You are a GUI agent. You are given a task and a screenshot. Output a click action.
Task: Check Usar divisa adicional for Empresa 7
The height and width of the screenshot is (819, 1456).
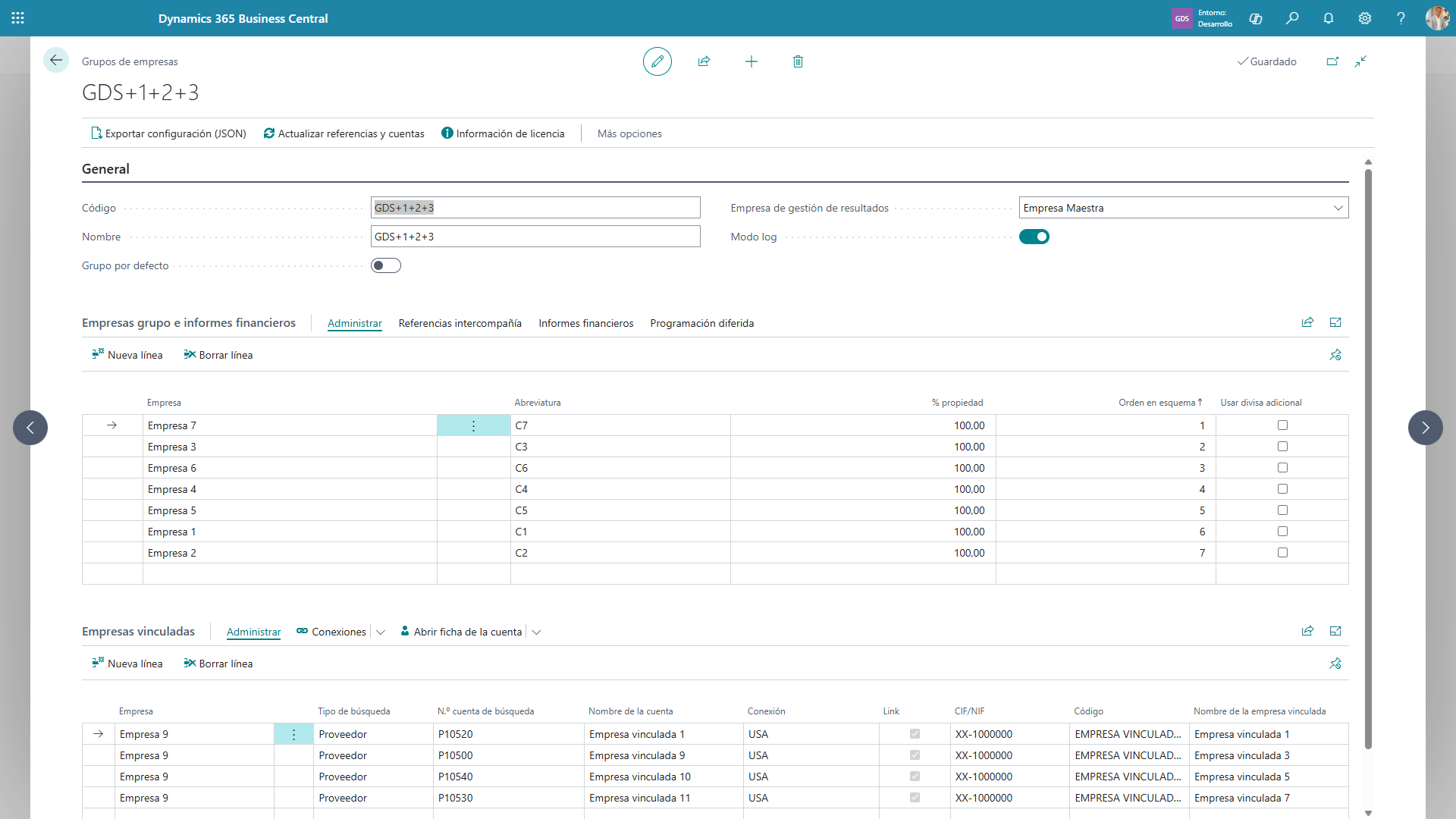coord(1282,425)
